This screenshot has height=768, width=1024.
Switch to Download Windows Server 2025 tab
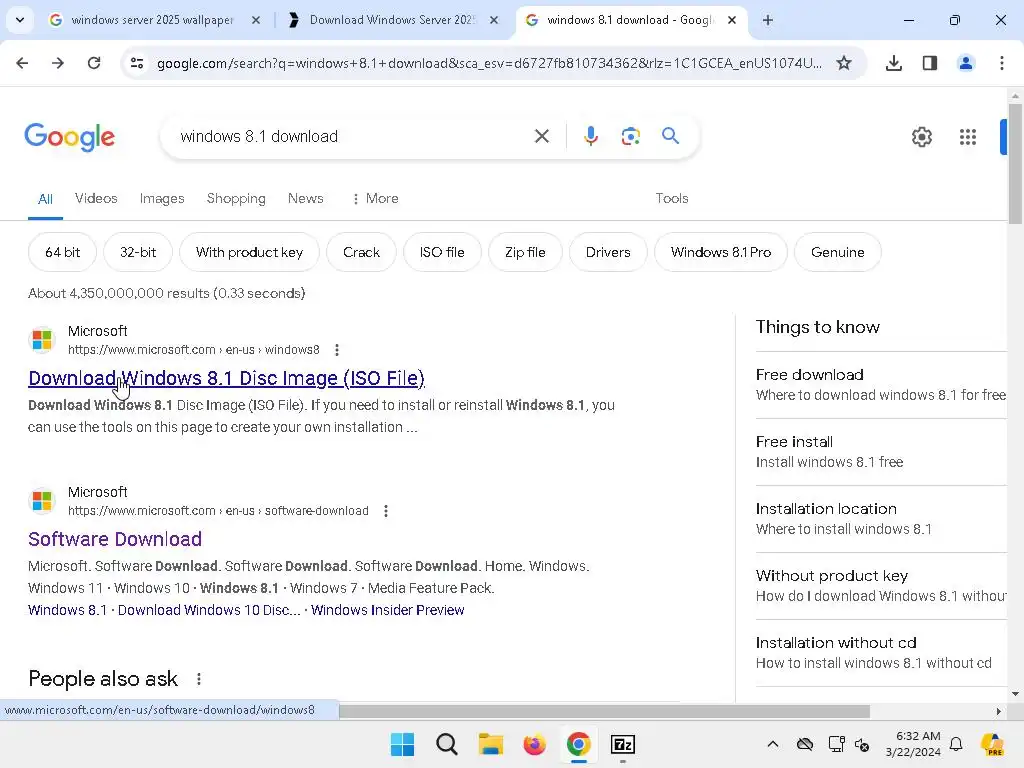(x=392, y=20)
